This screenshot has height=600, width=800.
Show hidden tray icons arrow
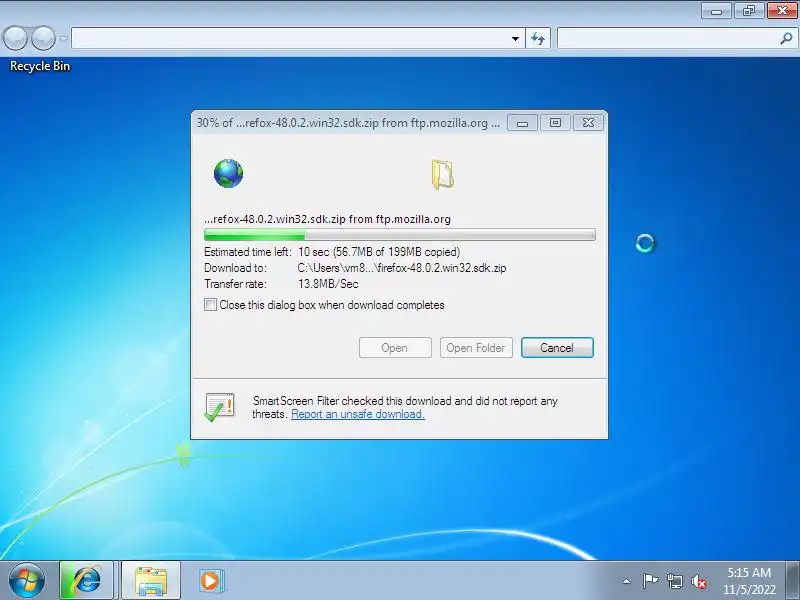(627, 581)
